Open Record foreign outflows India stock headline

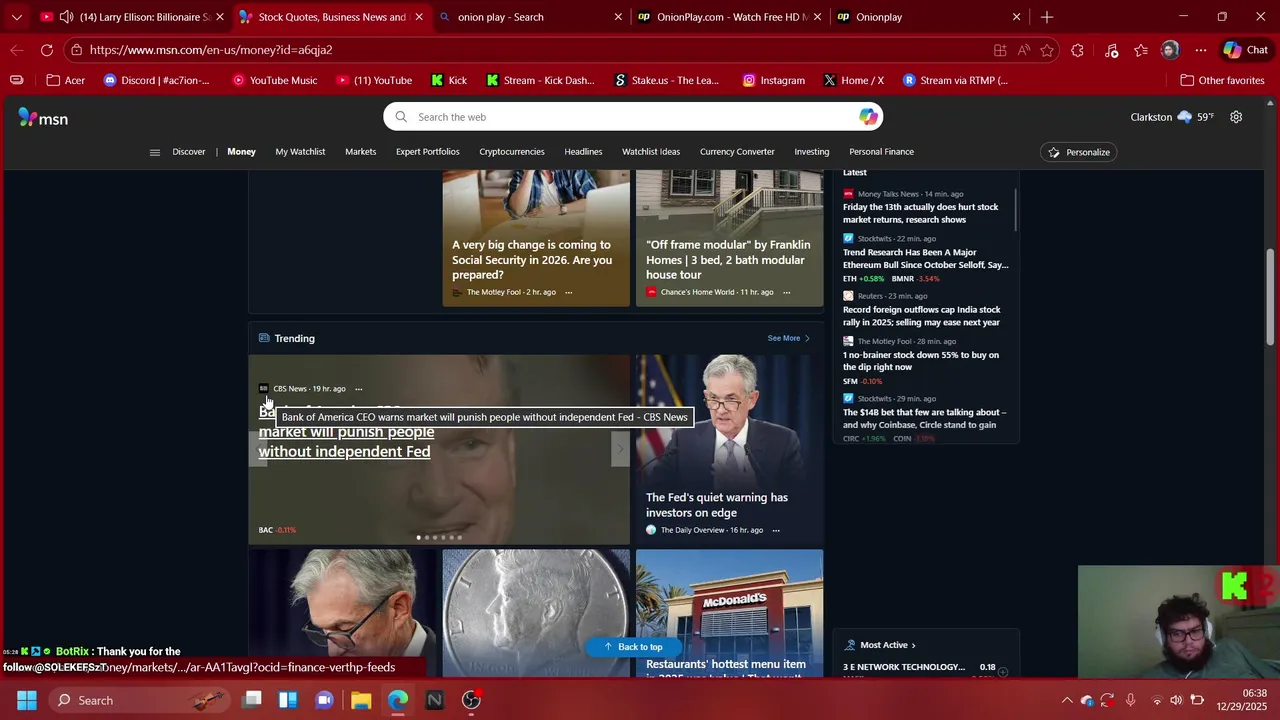click(x=921, y=316)
